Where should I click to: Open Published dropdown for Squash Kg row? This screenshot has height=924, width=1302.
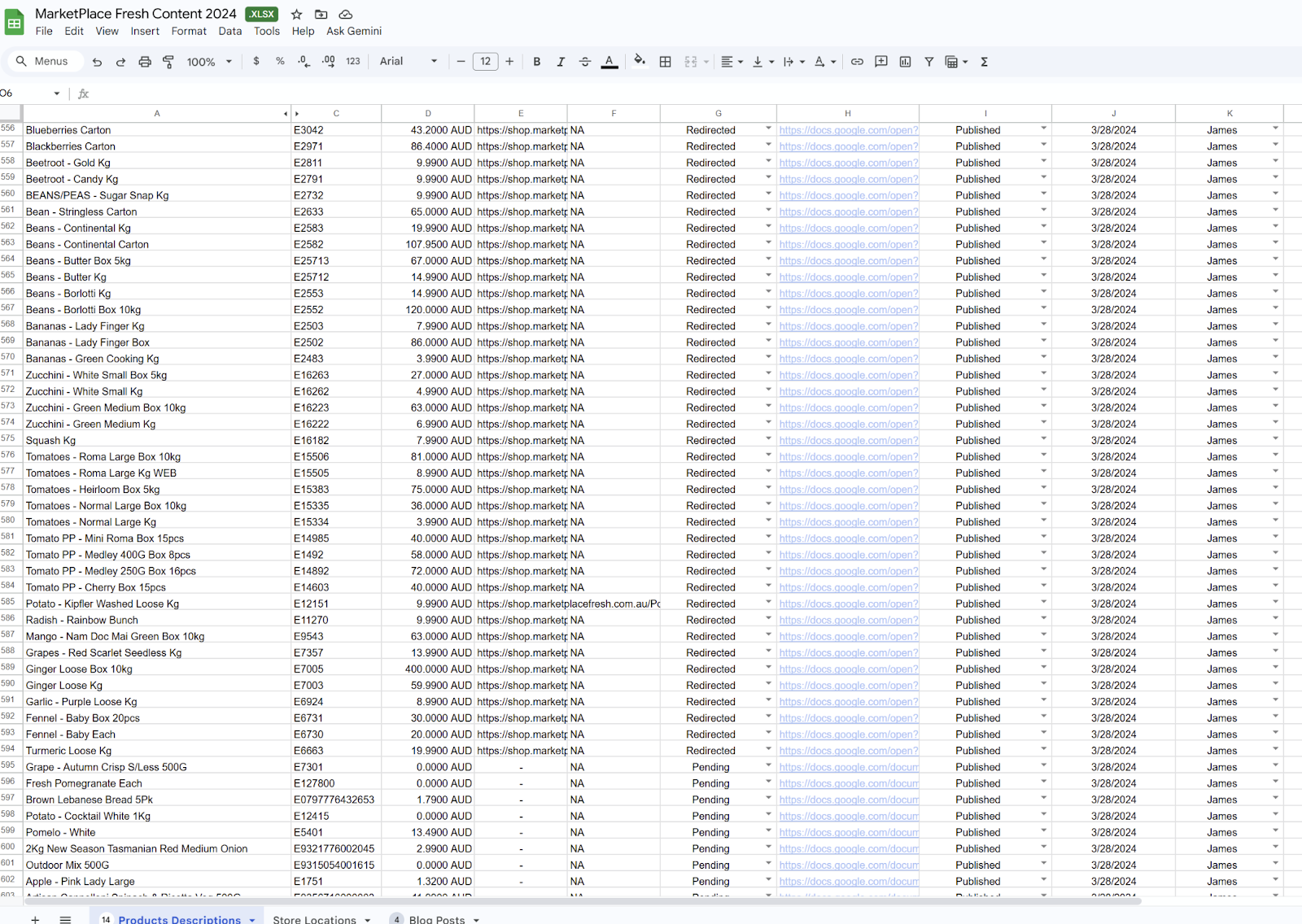(x=1043, y=439)
